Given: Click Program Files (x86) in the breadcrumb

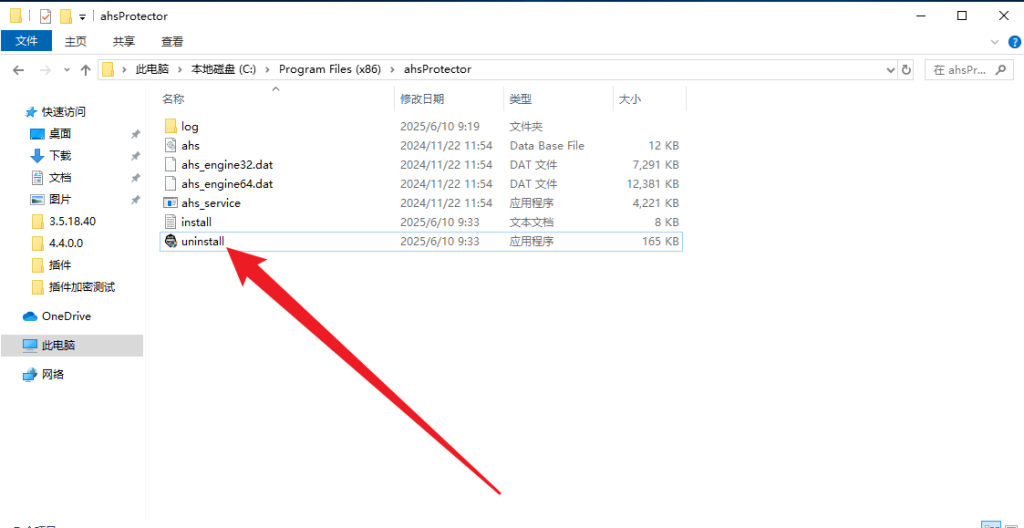Looking at the screenshot, I should (329, 70).
